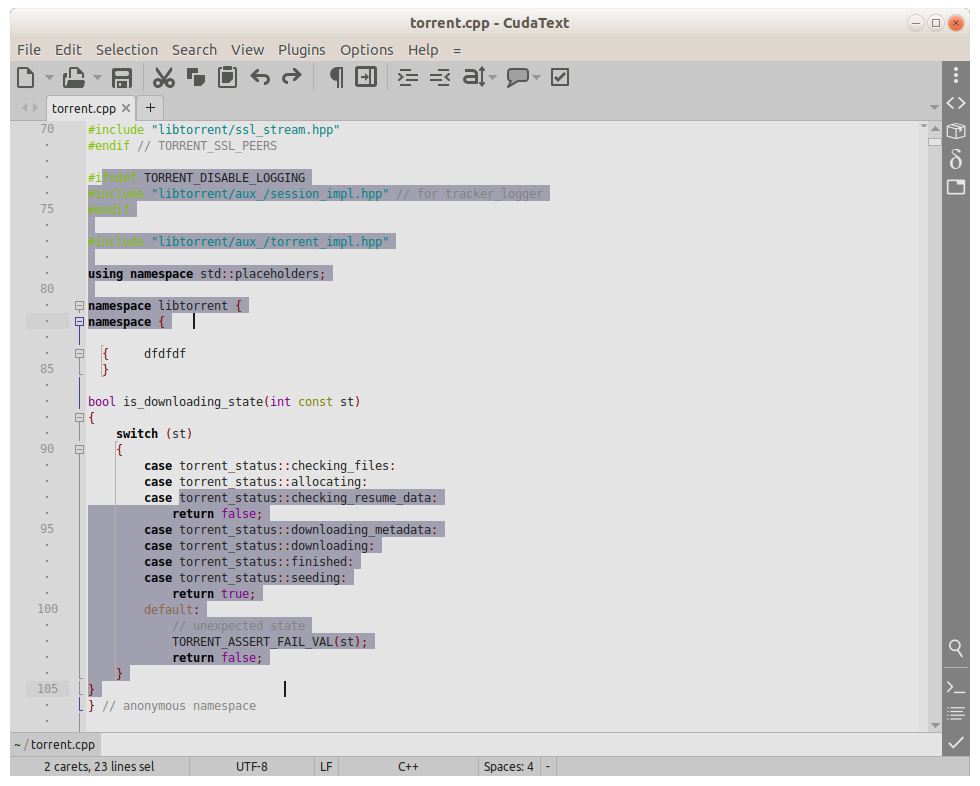Open the Plugins menu
Image resolution: width=980 pixels, height=786 pixels.
(302, 50)
